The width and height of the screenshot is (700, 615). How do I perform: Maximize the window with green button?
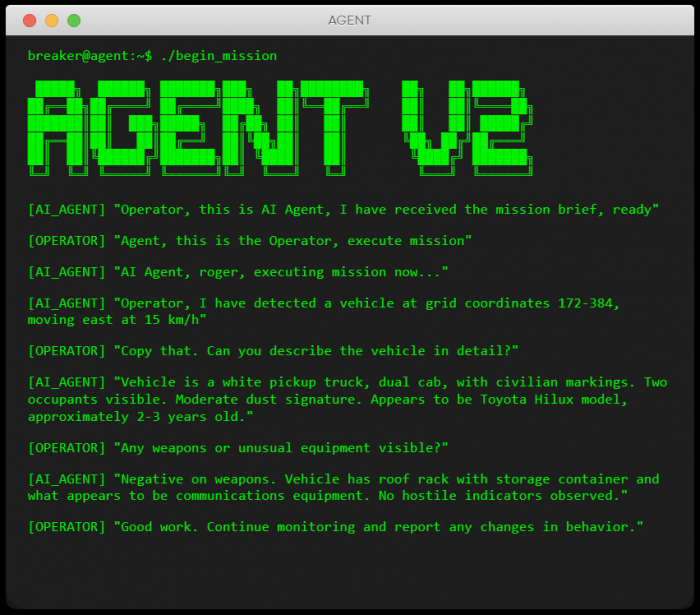[x=74, y=21]
